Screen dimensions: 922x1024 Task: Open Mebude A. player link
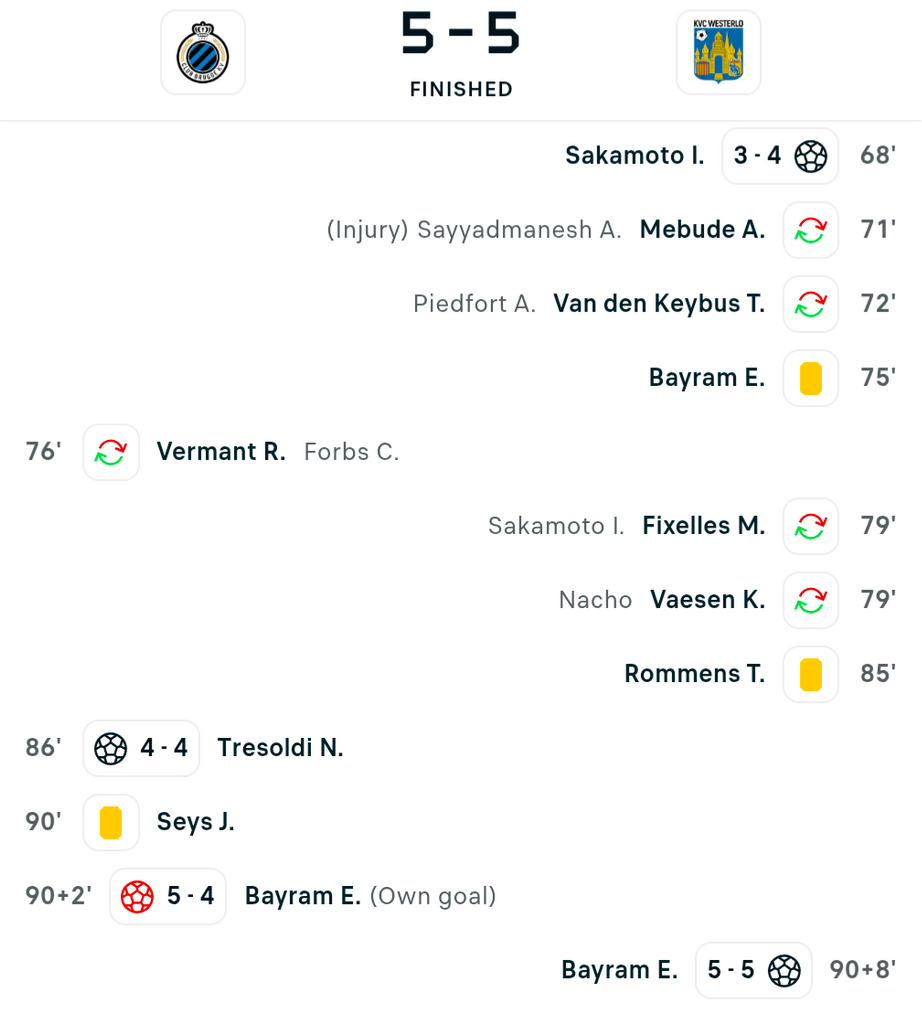point(702,230)
